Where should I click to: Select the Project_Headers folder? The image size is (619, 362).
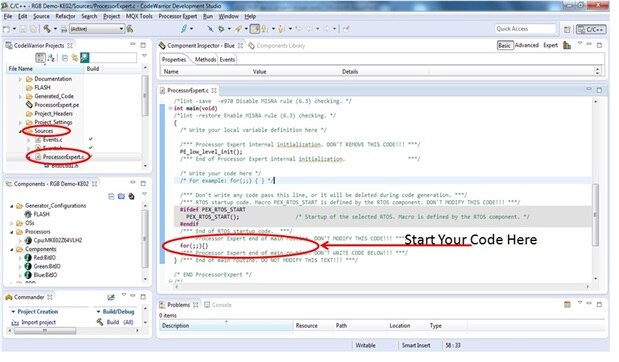coord(49,114)
